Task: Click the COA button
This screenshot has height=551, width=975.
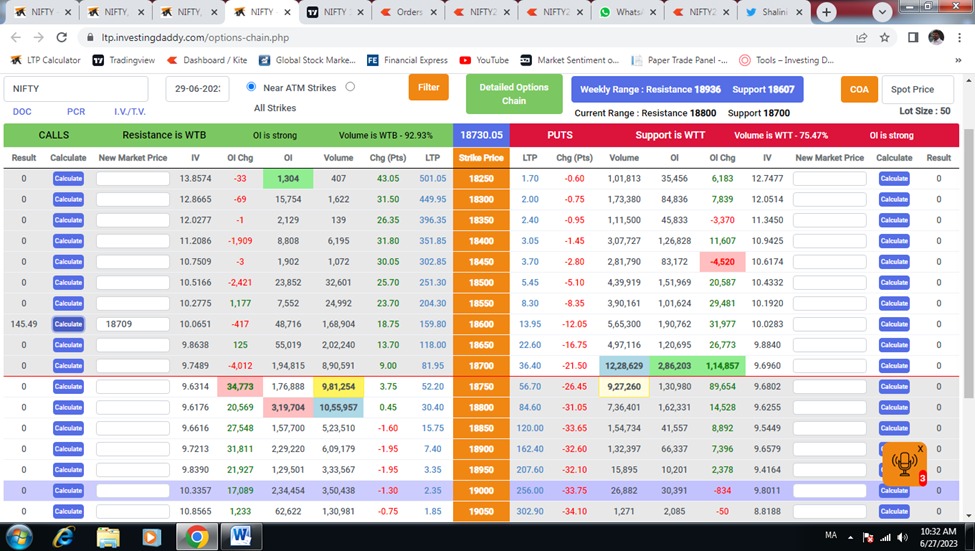Action: point(859,90)
